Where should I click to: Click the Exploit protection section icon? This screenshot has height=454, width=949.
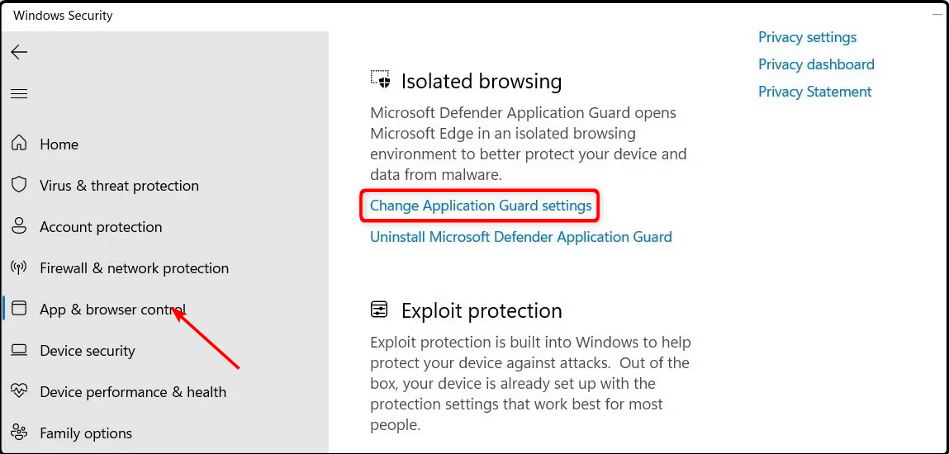click(380, 310)
